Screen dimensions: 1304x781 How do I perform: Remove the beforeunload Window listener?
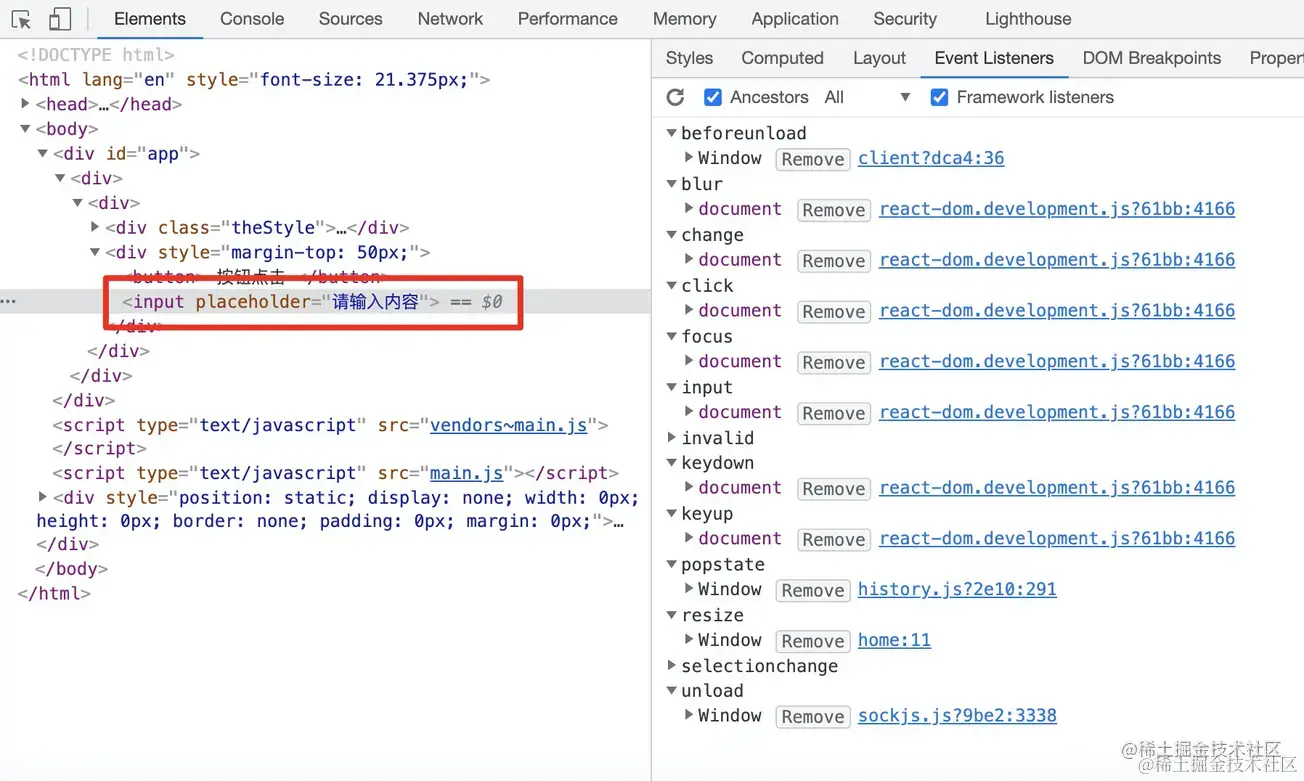click(813, 159)
